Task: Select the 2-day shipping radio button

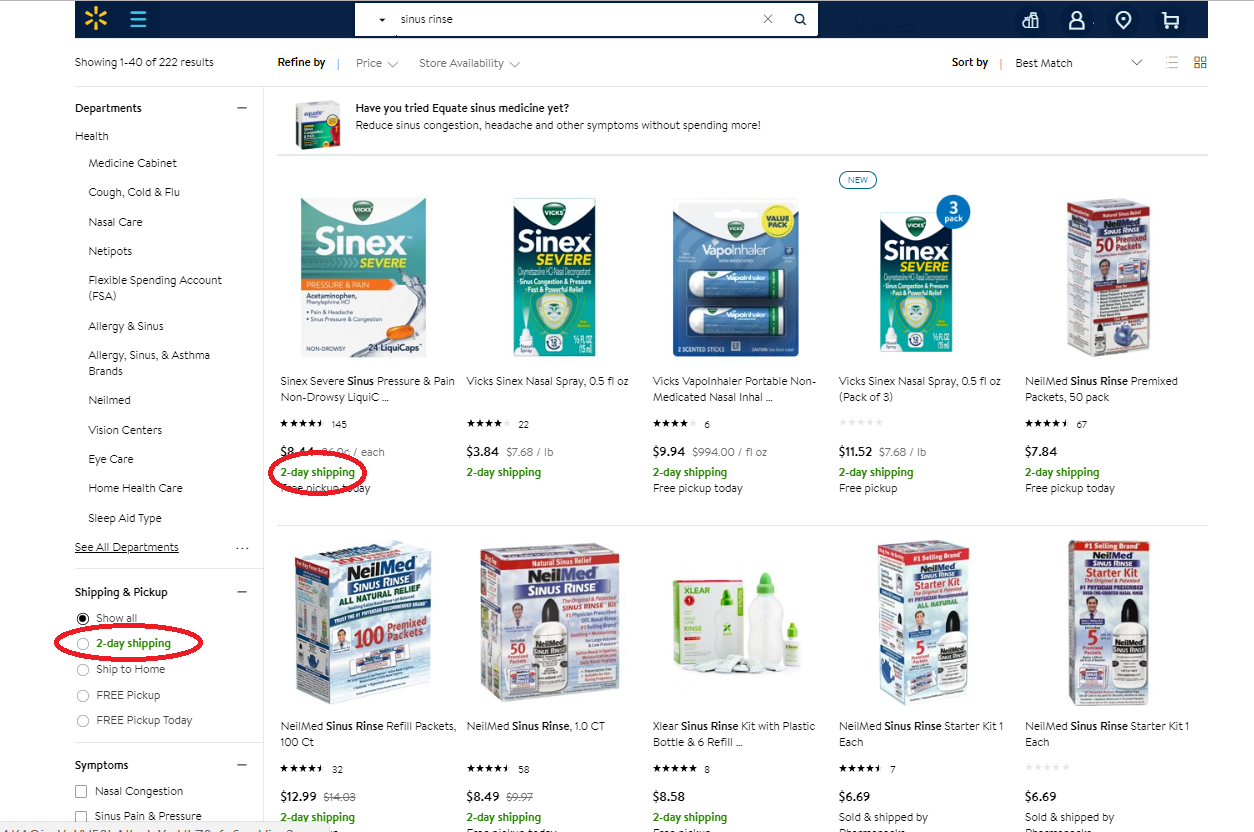Action: coord(83,644)
